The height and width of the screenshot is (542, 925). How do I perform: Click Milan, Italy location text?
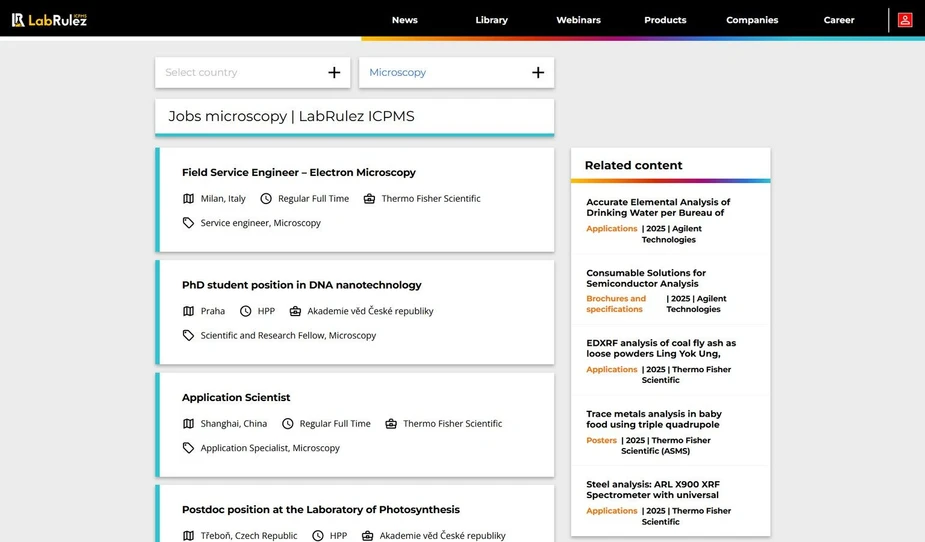[x=223, y=199]
